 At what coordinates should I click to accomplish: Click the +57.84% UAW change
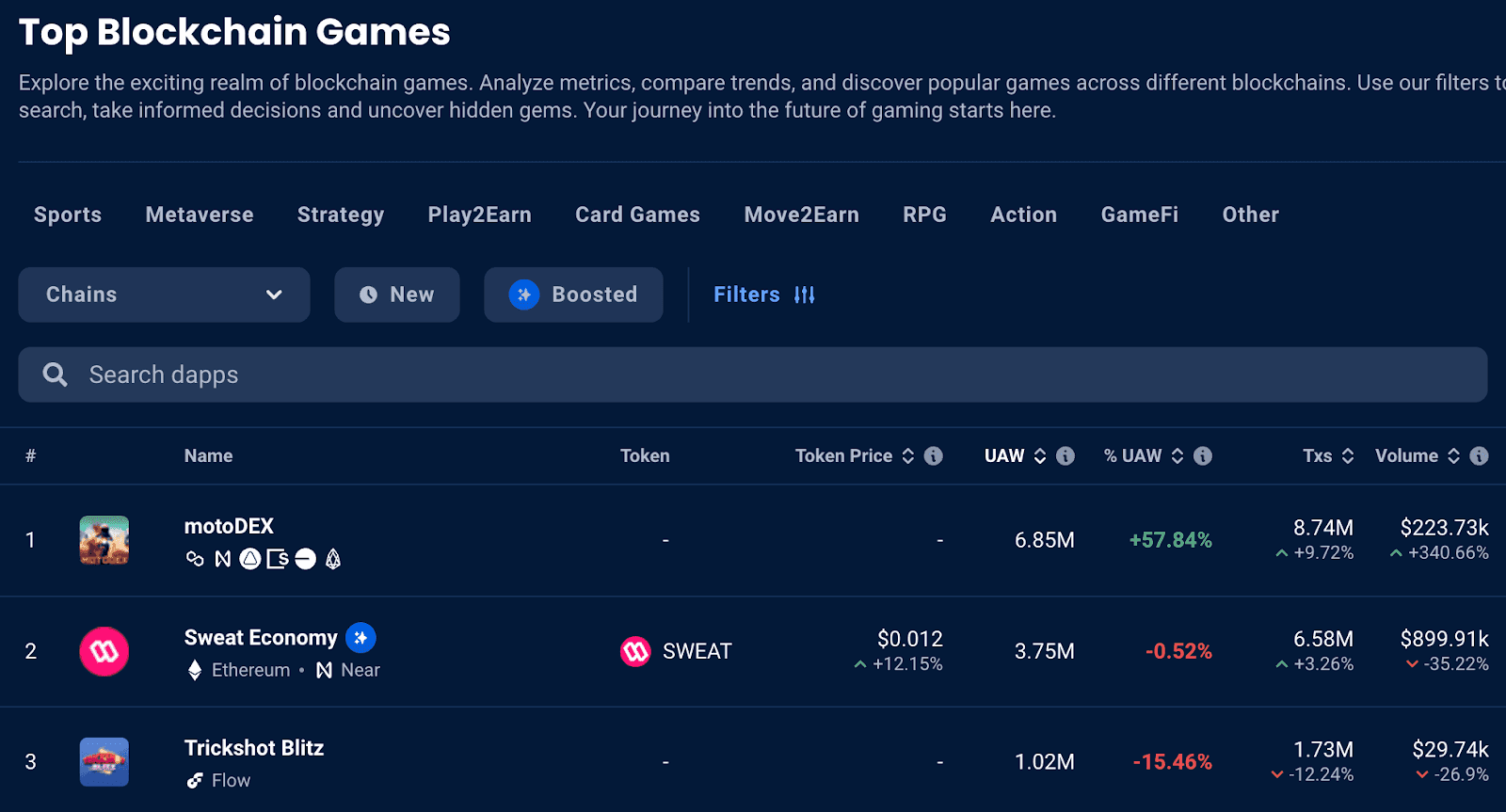(x=1171, y=540)
